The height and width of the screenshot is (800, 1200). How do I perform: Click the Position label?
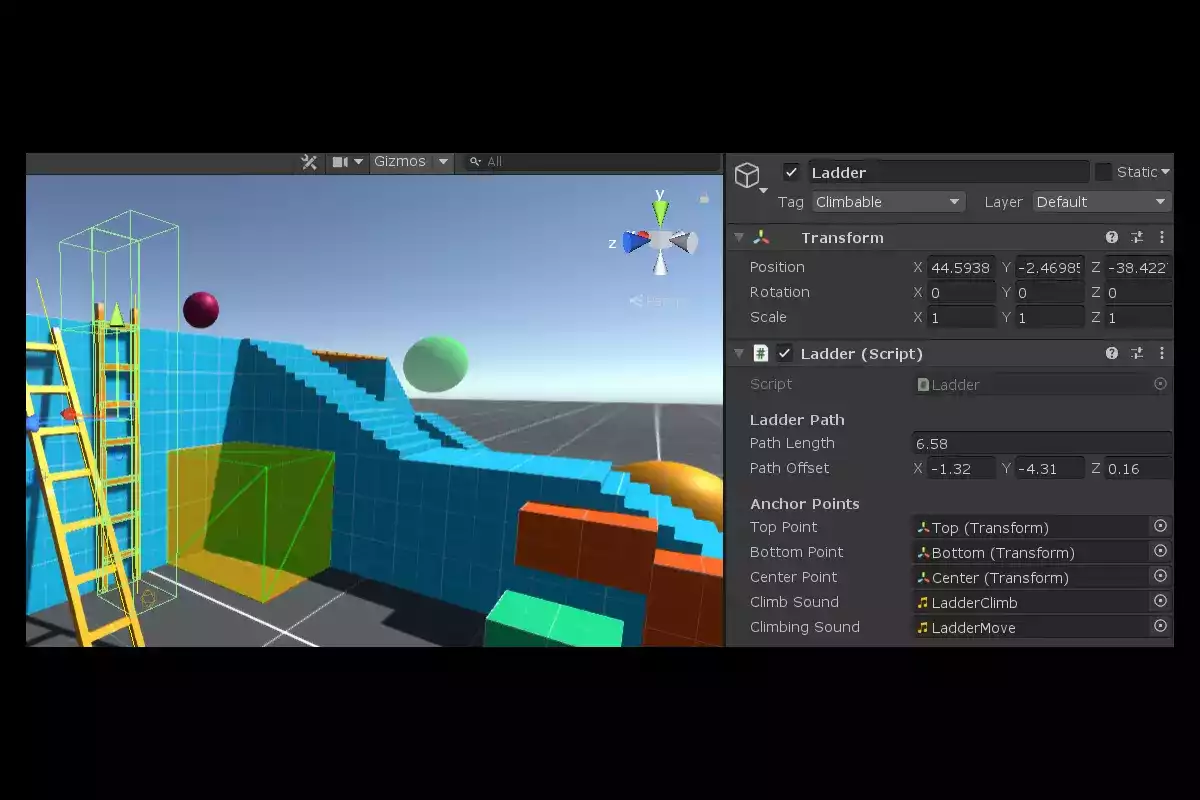[x=777, y=267]
